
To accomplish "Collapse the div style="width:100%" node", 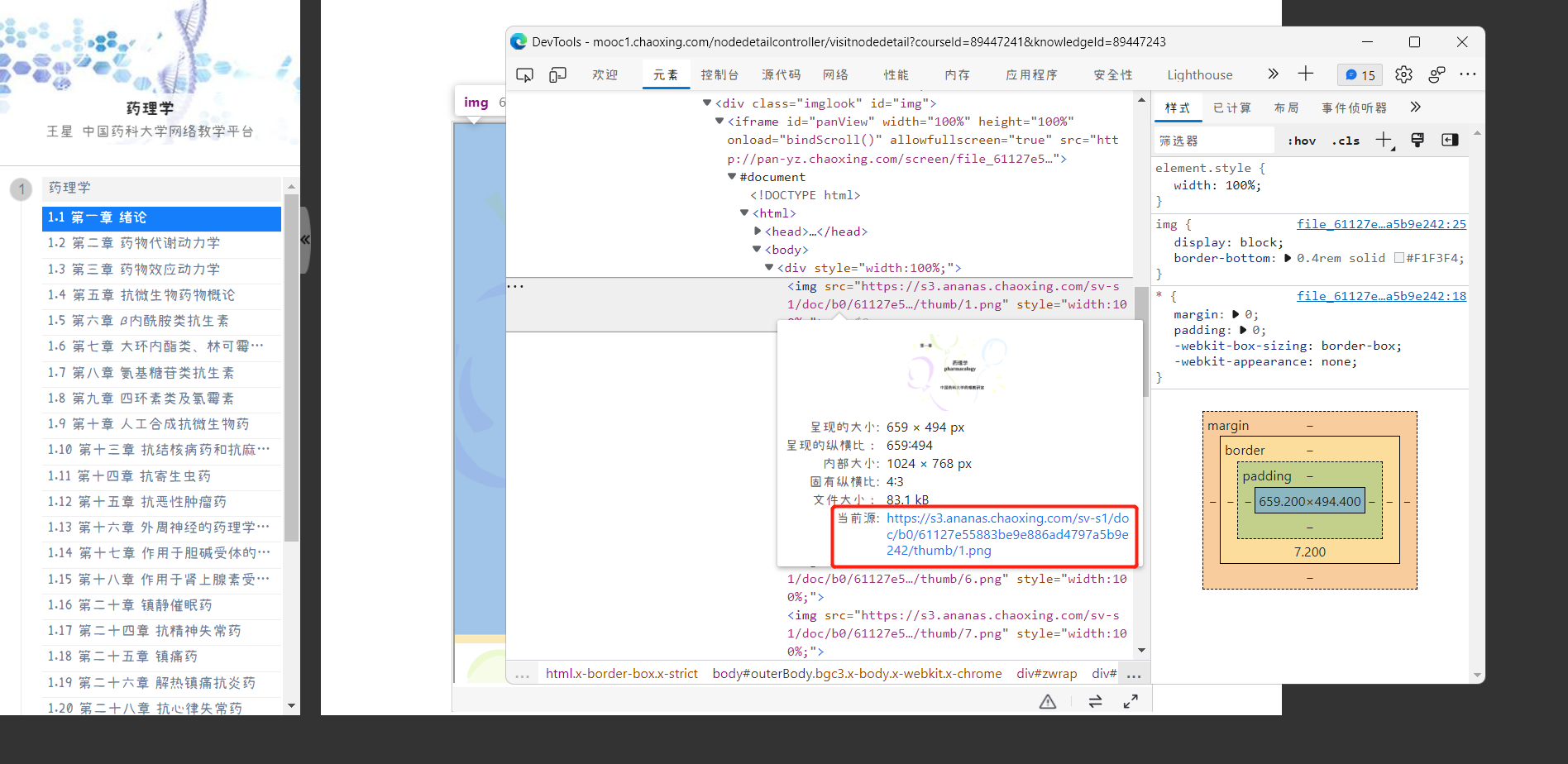I will [769, 267].
